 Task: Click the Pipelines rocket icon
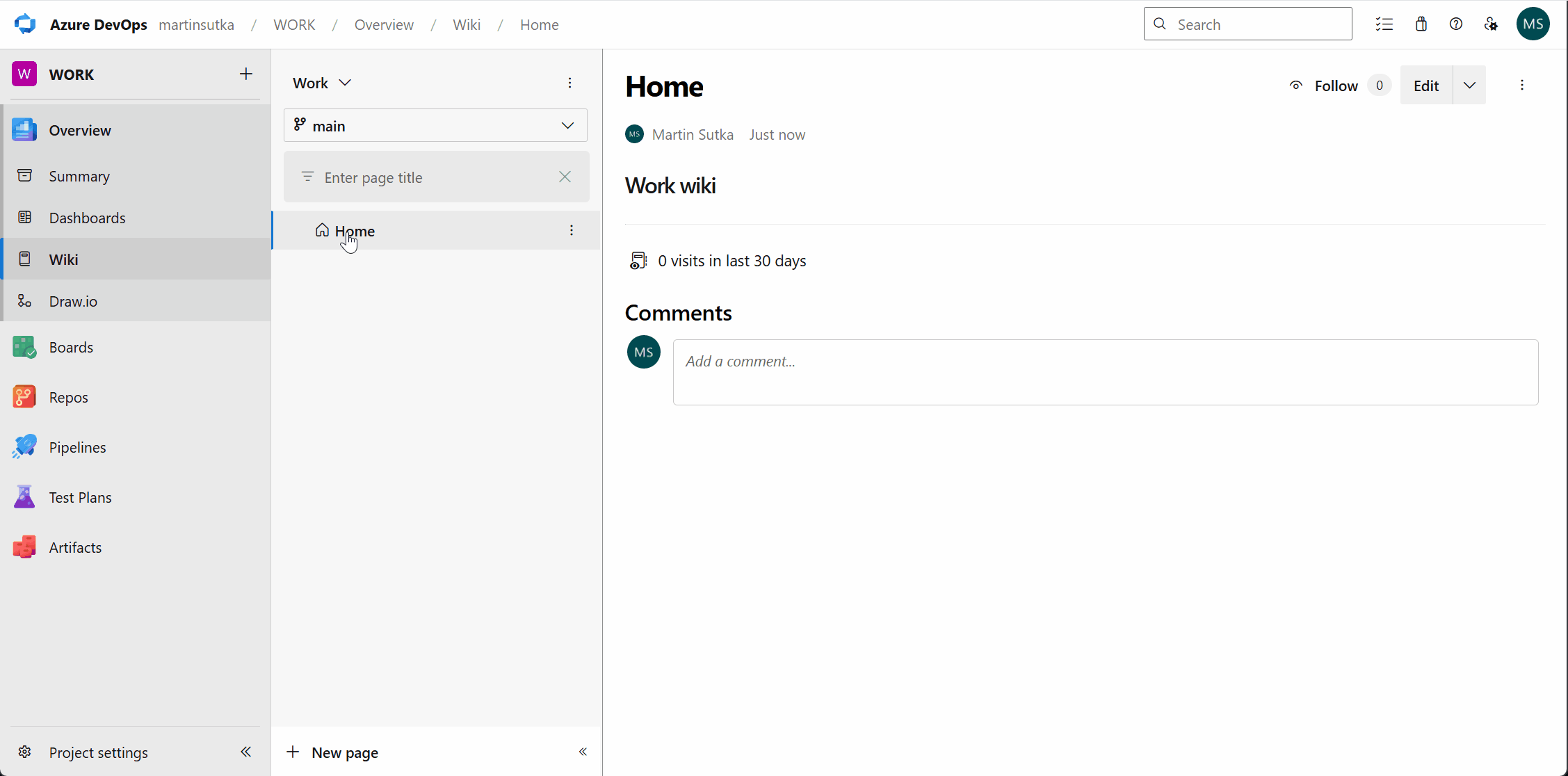pyautogui.click(x=24, y=447)
